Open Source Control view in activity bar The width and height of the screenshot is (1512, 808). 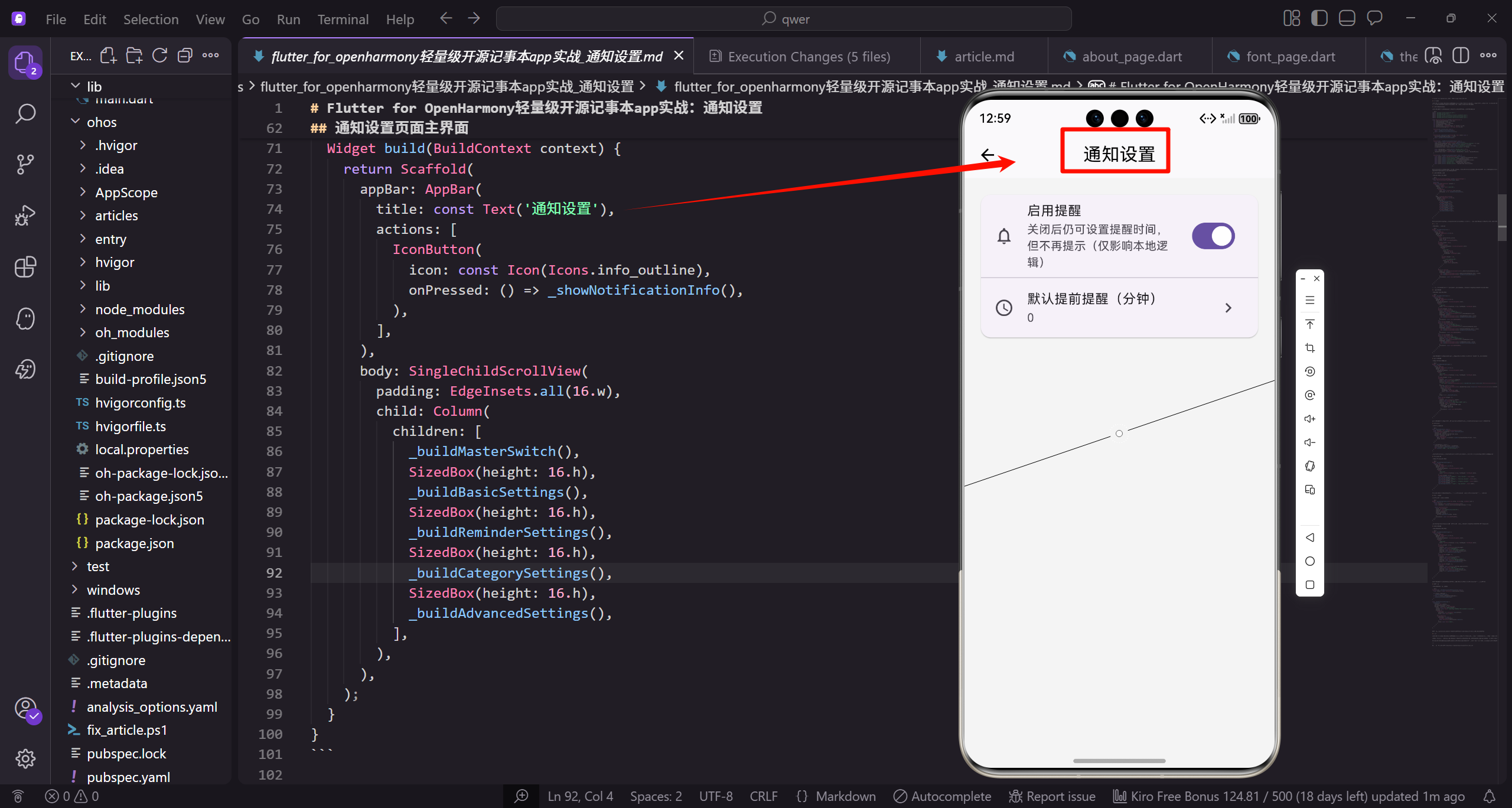point(25,164)
